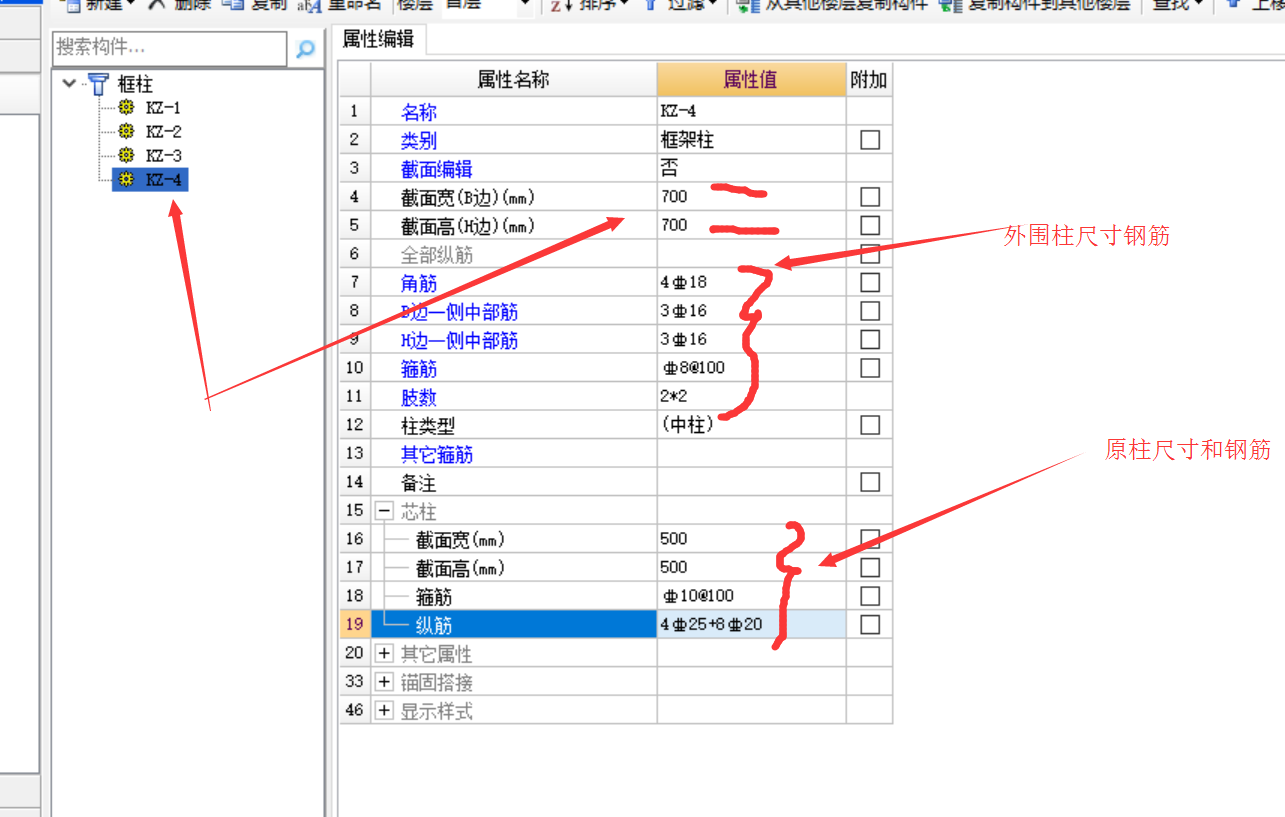Toggle the 箍筋 row 10 checkbox
The height and width of the screenshot is (817, 1285).
click(x=870, y=368)
